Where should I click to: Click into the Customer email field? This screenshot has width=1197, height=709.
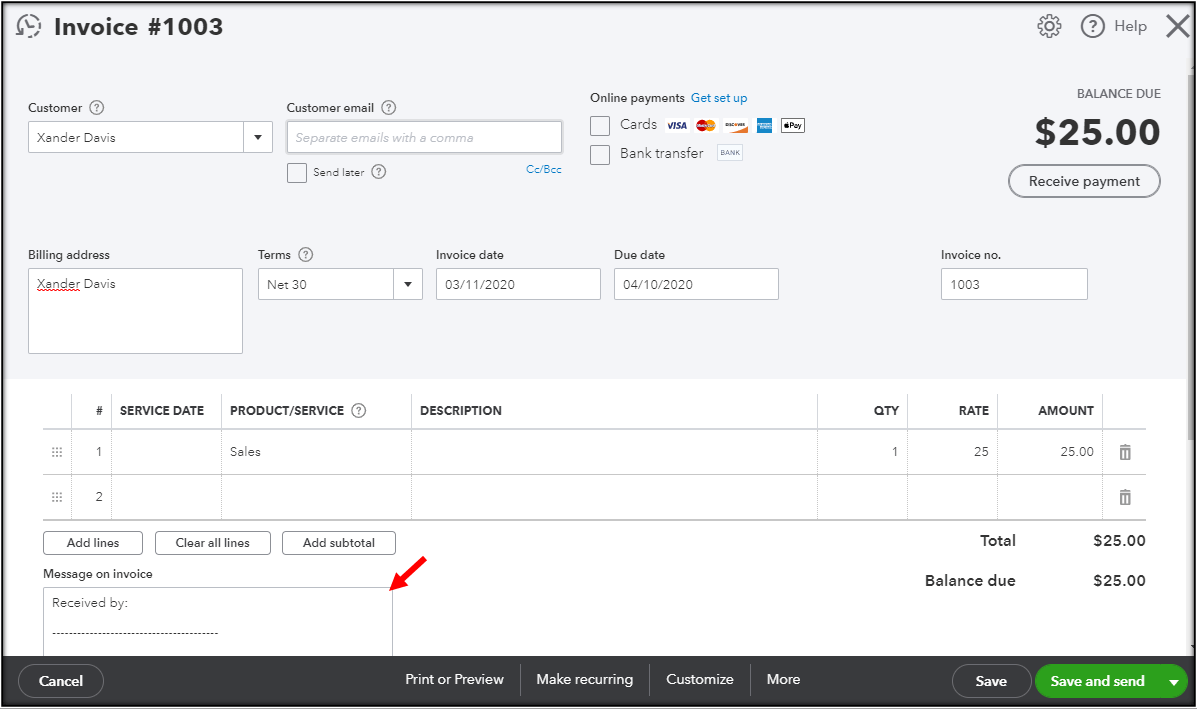click(424, 137)
